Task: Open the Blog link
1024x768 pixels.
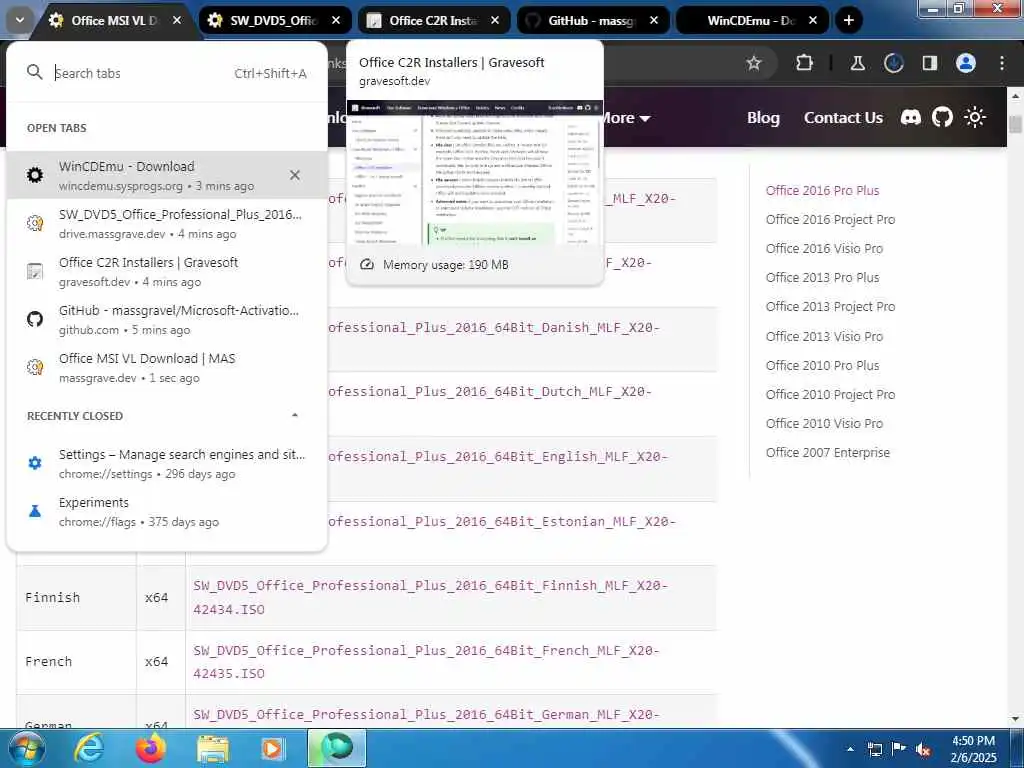Action: tap(763, 118)
